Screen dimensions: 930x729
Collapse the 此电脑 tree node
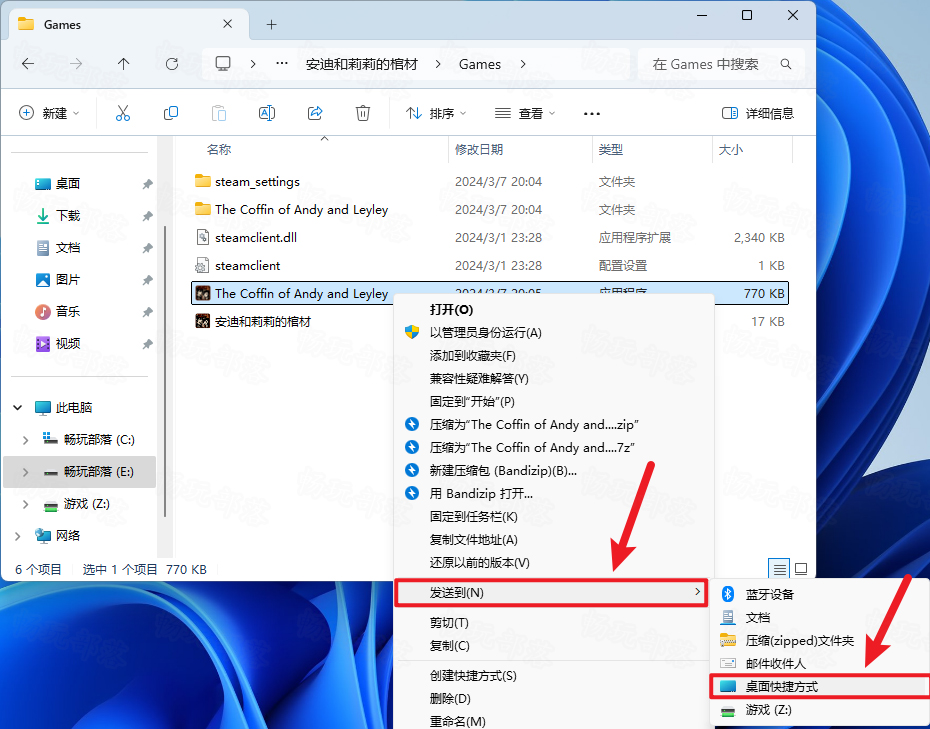click(x=18, y=408)
